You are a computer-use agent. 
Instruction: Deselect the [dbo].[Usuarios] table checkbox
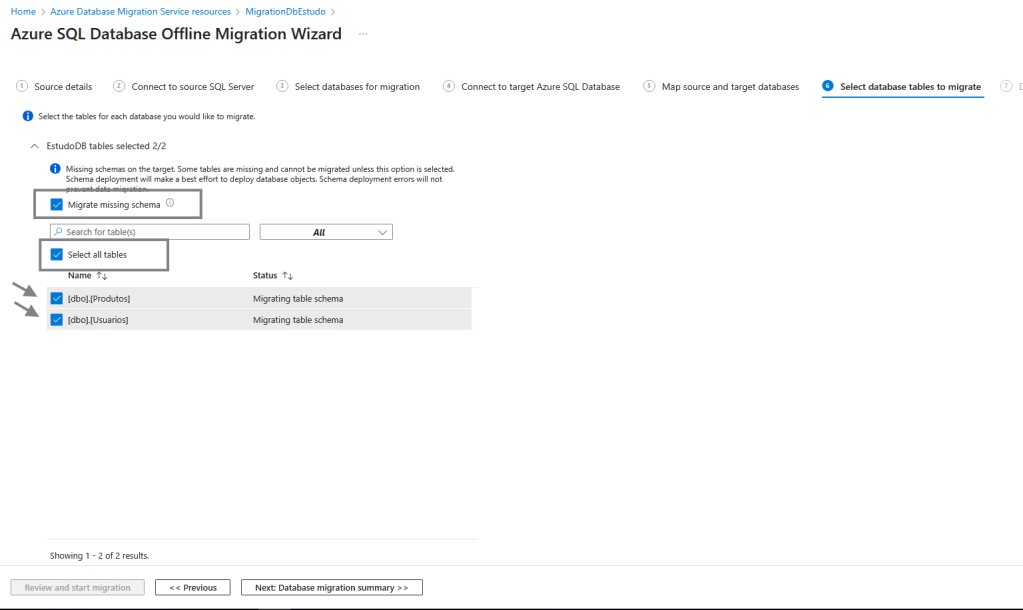point(57,320)
